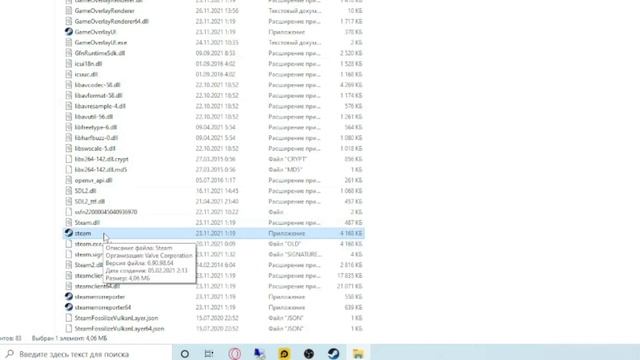640x360 pixels.
Task: Click the Файл "OLD" type cell
Action: point(284,244)
